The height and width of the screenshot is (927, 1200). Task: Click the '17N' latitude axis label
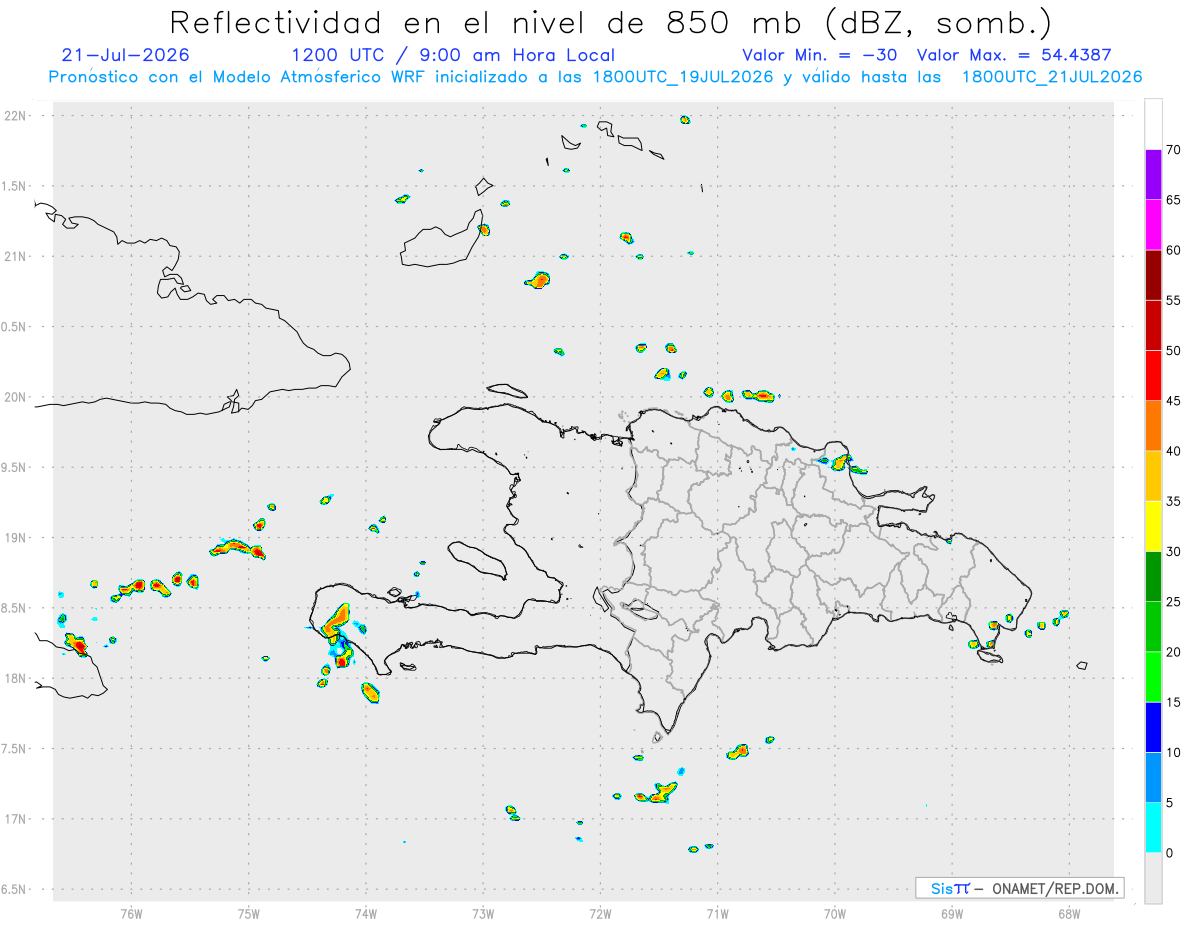click(17, 819)
